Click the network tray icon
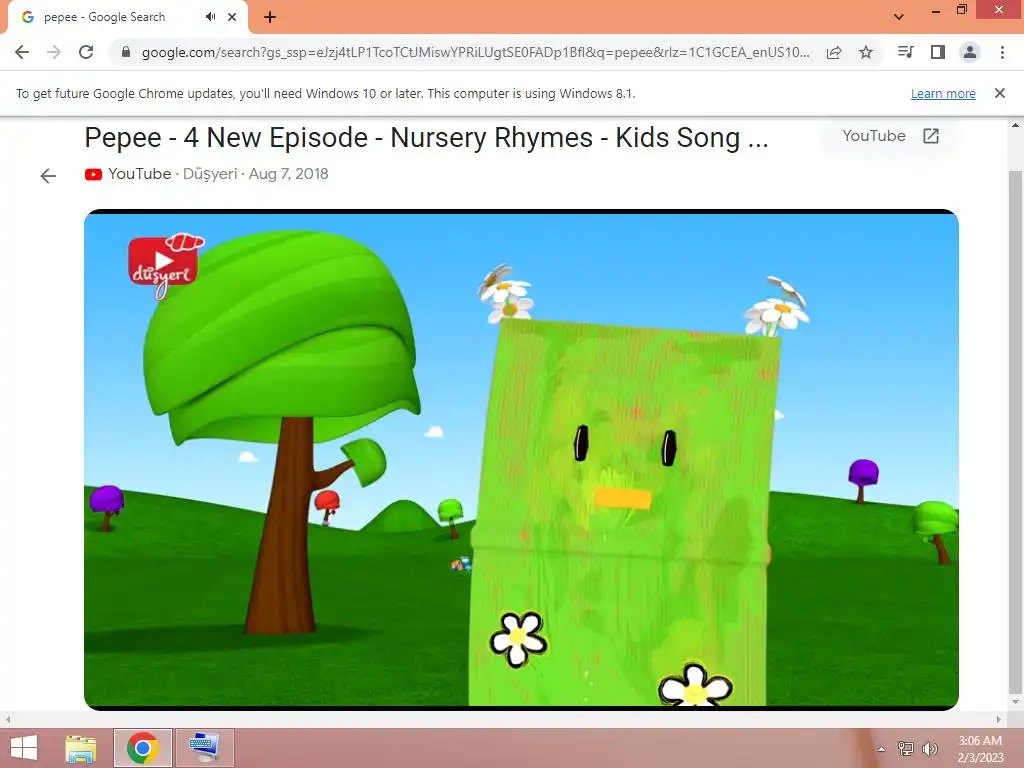Viewport: 1024px width, 768px height. tap(906, 748)
